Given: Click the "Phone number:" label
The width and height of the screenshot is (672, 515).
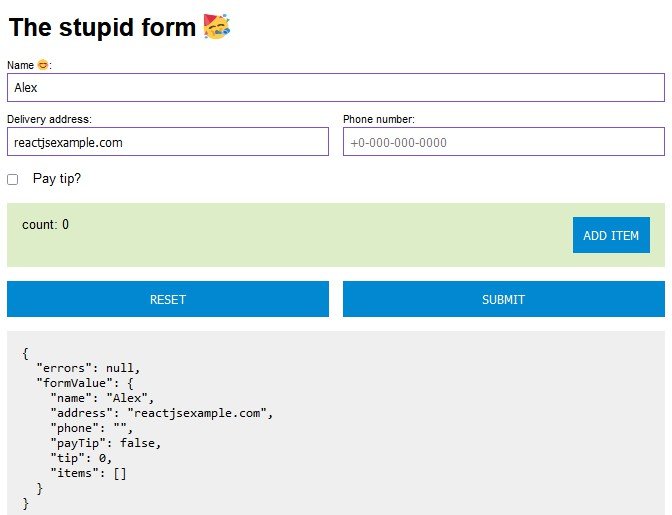Looking at the screenshot, I should (x=379, y=119).
